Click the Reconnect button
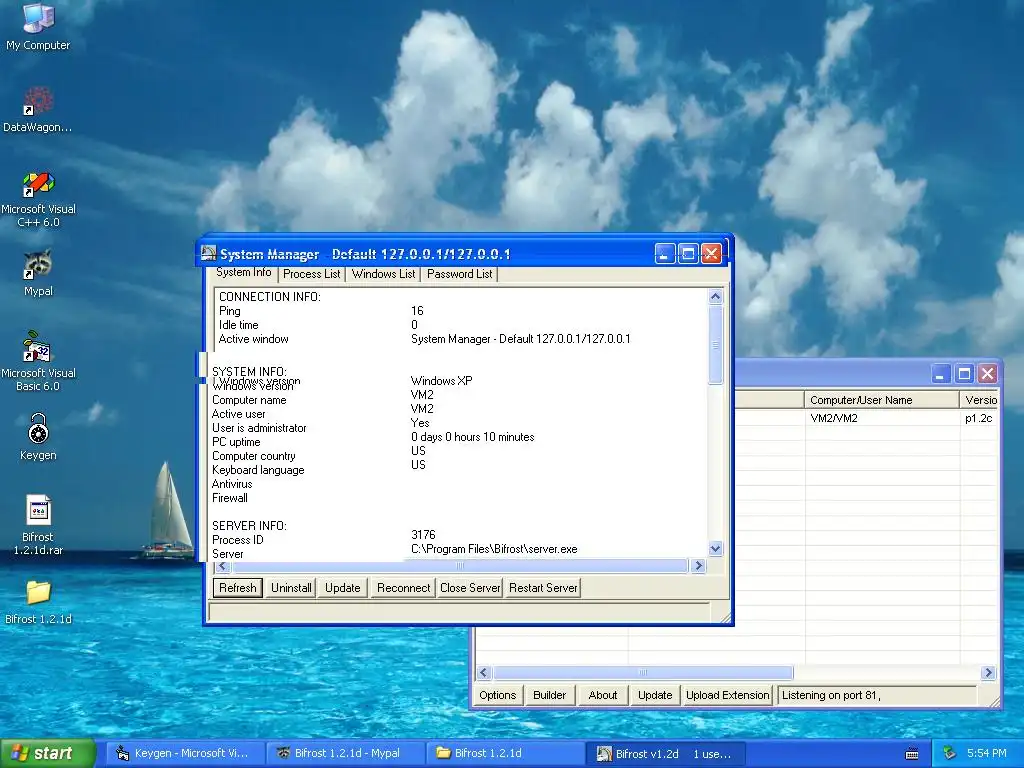Viewport: 1024px width, 768px height. click(x=404, y=588)
